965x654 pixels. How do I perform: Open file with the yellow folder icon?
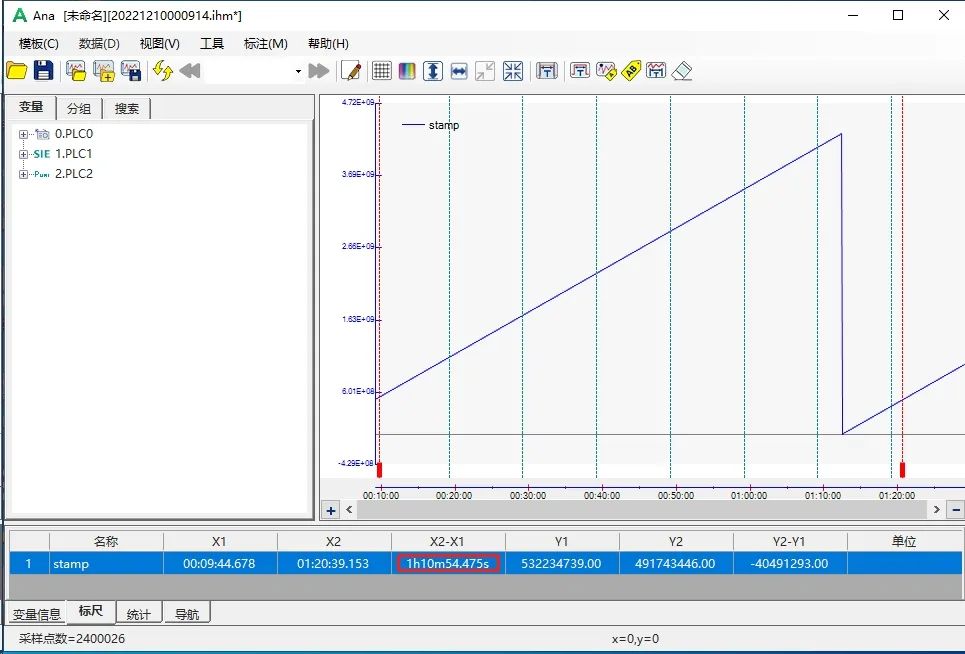tap(17, 71)
